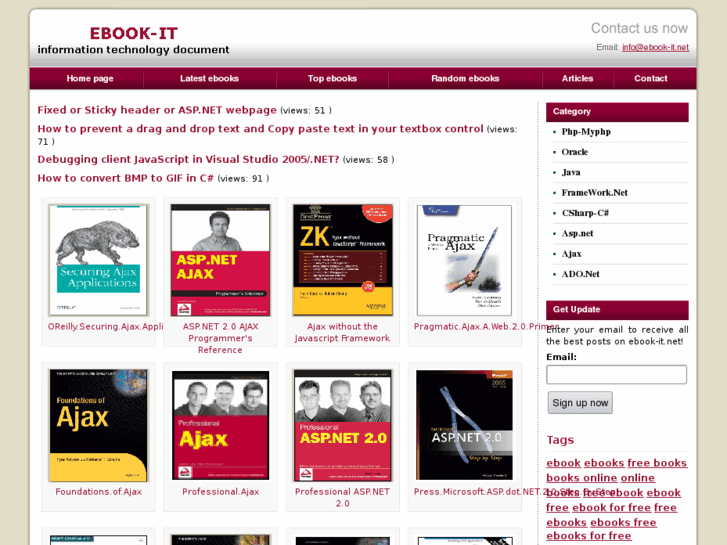
Task: Click Contact in the navigation bar
Action: coord(650,78)
